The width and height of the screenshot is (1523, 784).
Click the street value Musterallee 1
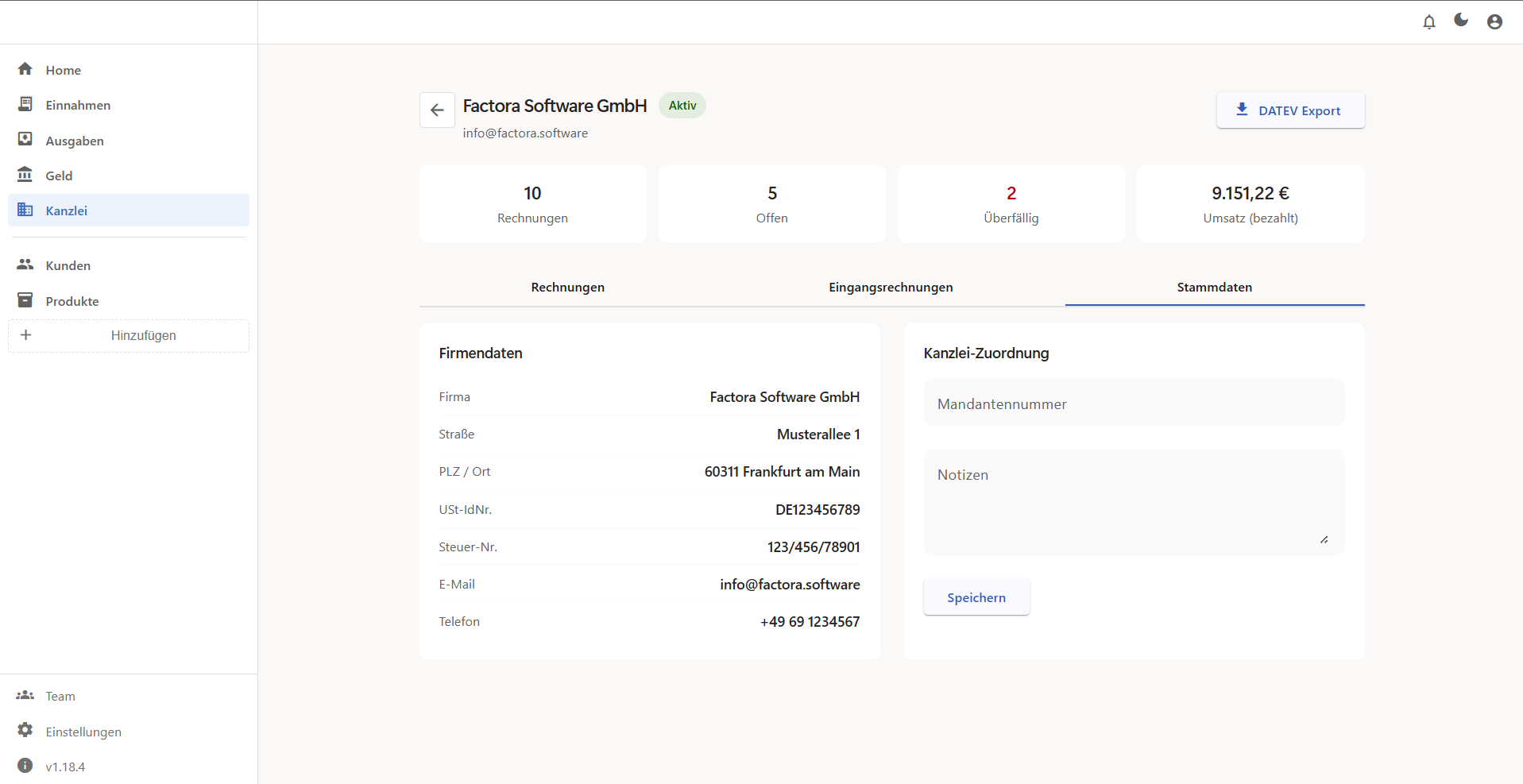click(818, 434)
